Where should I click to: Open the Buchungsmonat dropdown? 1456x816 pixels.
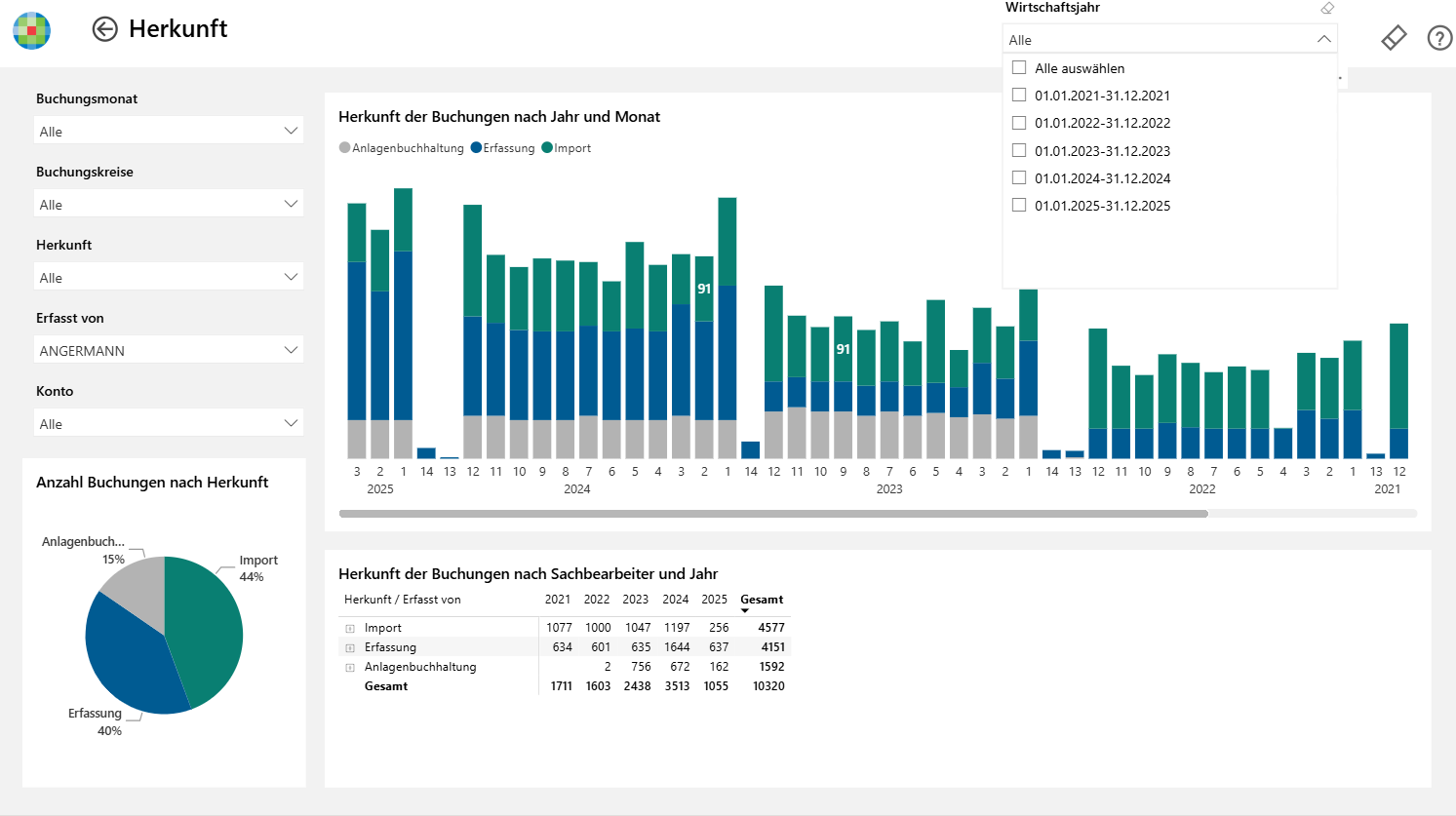pyautogui.click(x=169, y=131)
